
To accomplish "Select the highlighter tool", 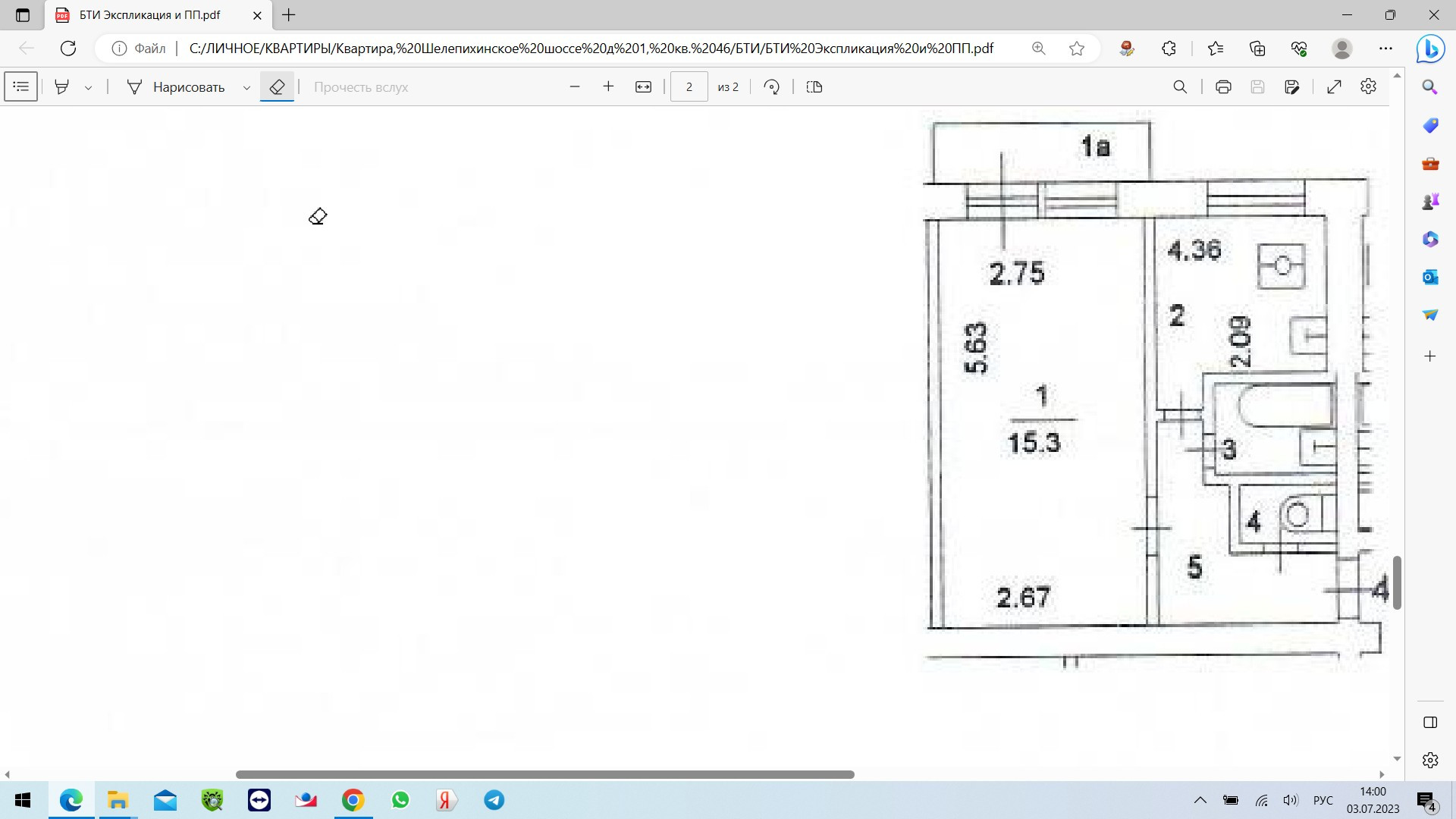I will point(62,87).
